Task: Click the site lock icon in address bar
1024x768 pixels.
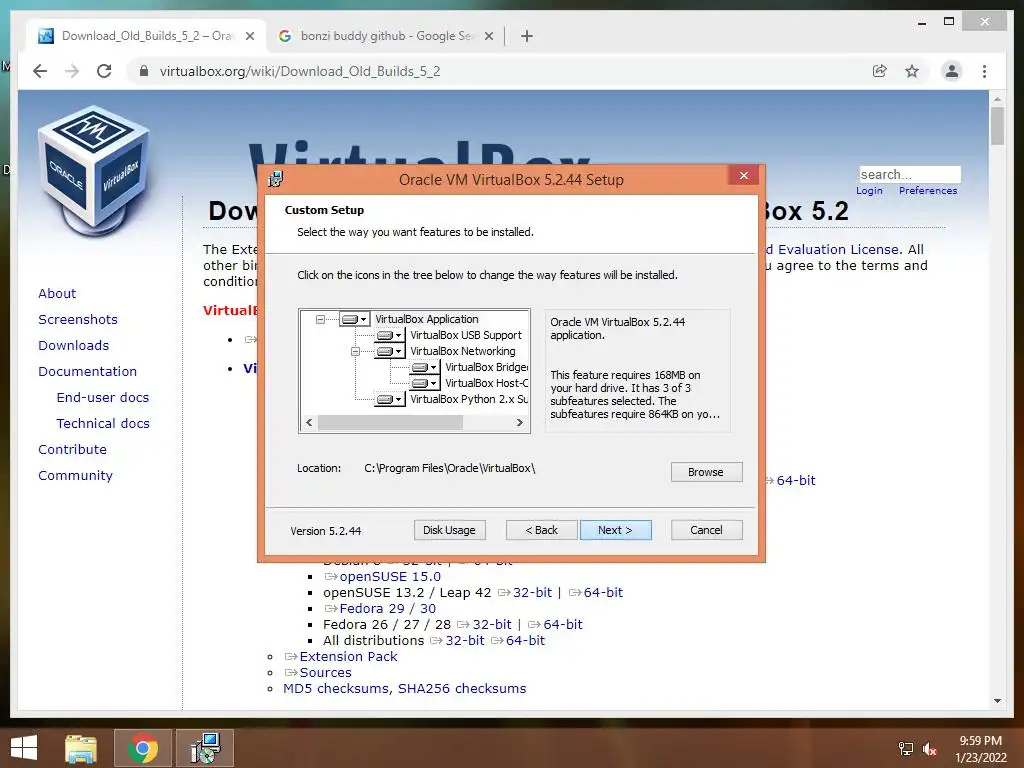Action: [144, 71]
